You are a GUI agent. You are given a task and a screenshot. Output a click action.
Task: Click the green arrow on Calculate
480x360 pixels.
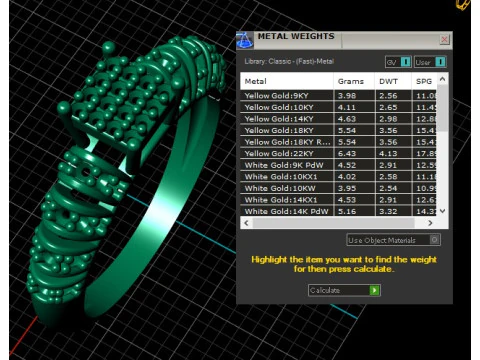tap(374, 290)
